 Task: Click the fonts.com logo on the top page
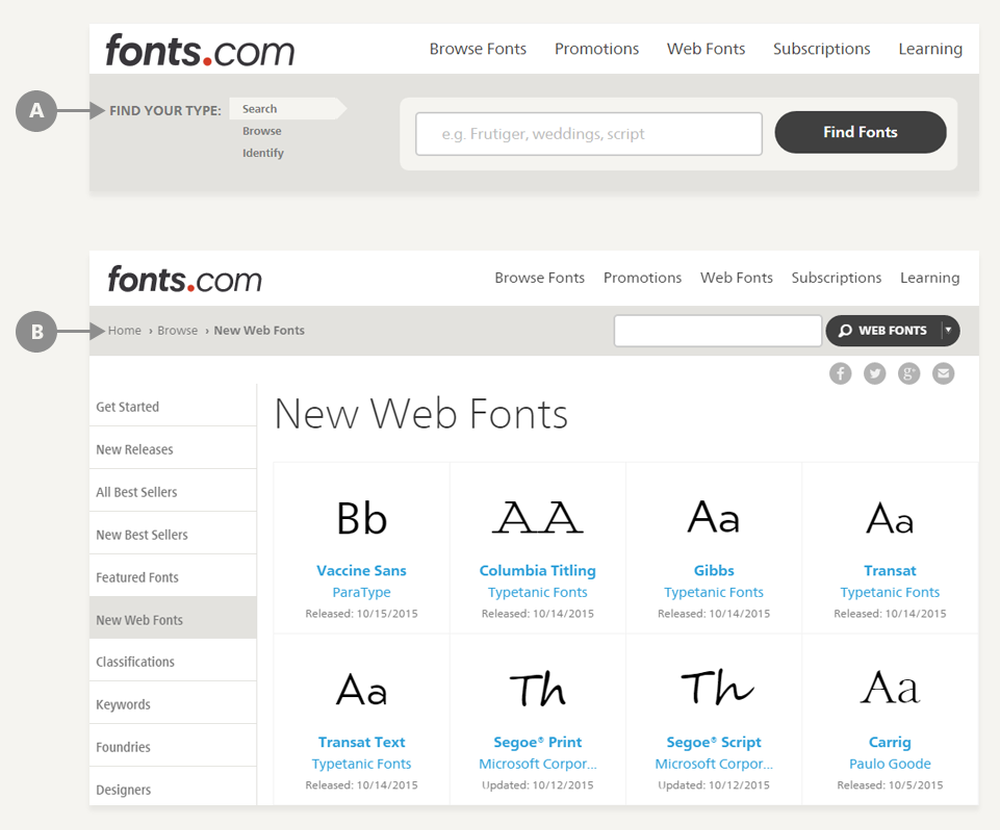198,49
